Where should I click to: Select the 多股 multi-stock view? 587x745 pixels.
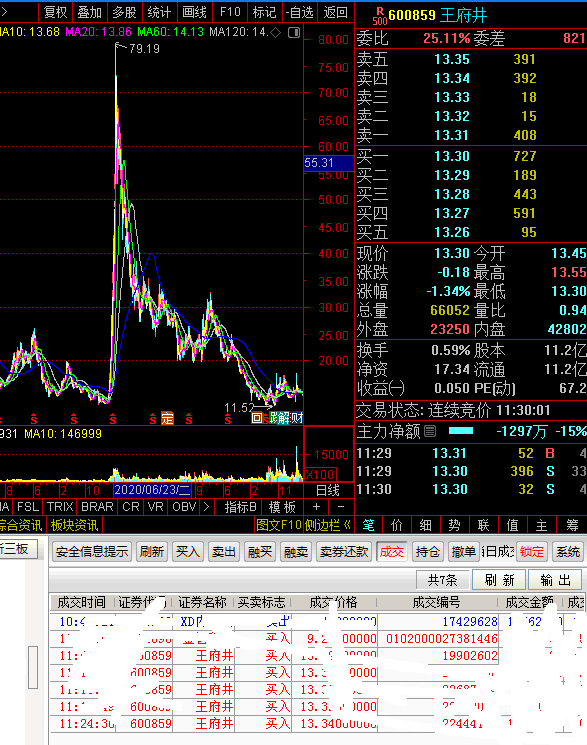tap(125, 12)
